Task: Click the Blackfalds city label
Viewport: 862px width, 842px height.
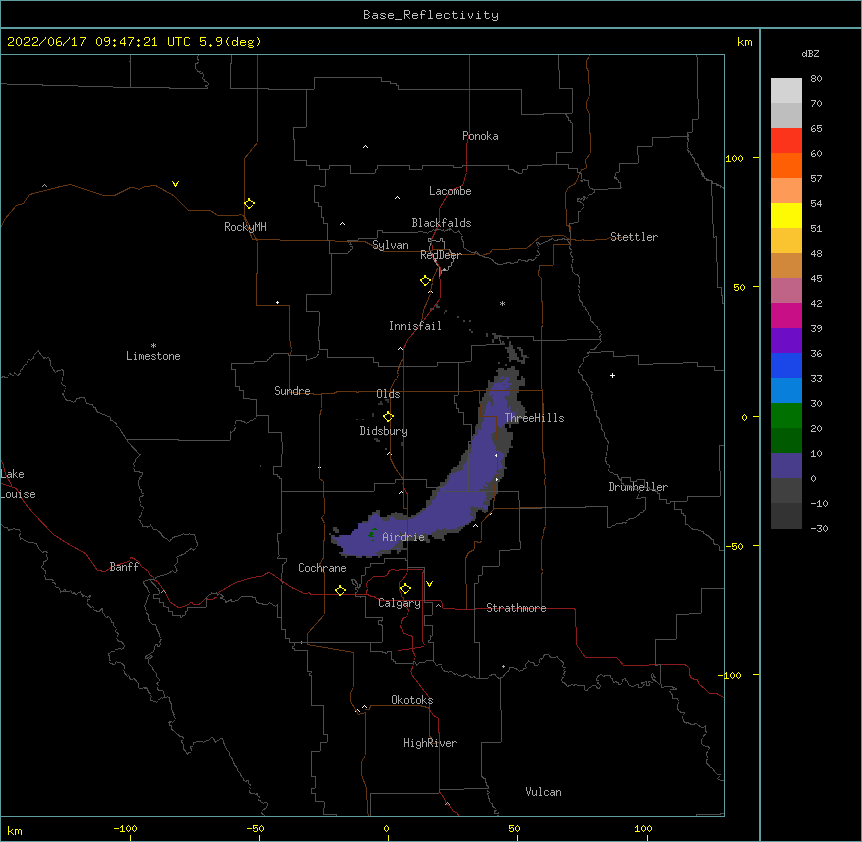Action: click(x=441, y=223)
